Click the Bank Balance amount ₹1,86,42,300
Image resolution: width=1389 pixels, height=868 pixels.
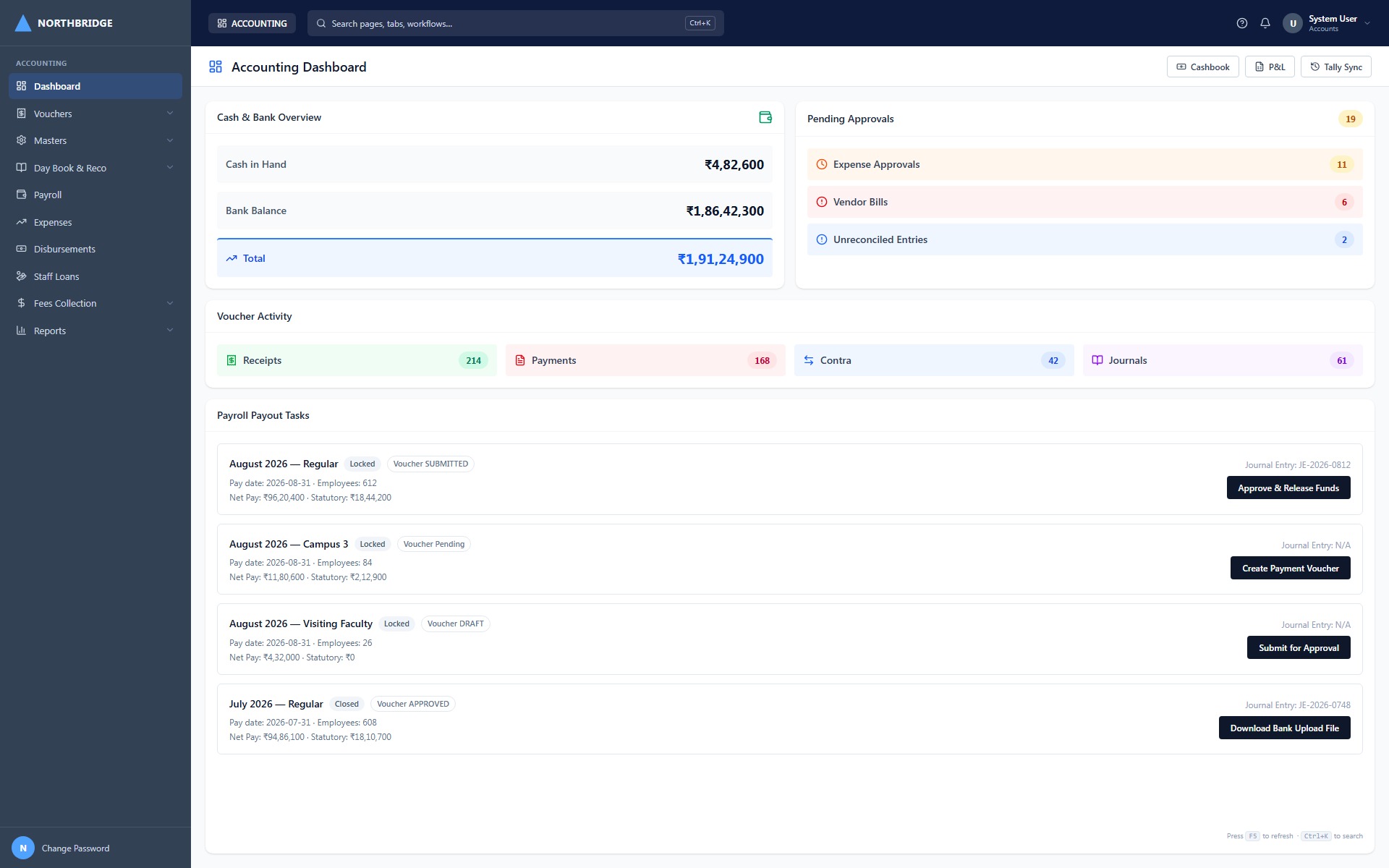pos(725,210)
